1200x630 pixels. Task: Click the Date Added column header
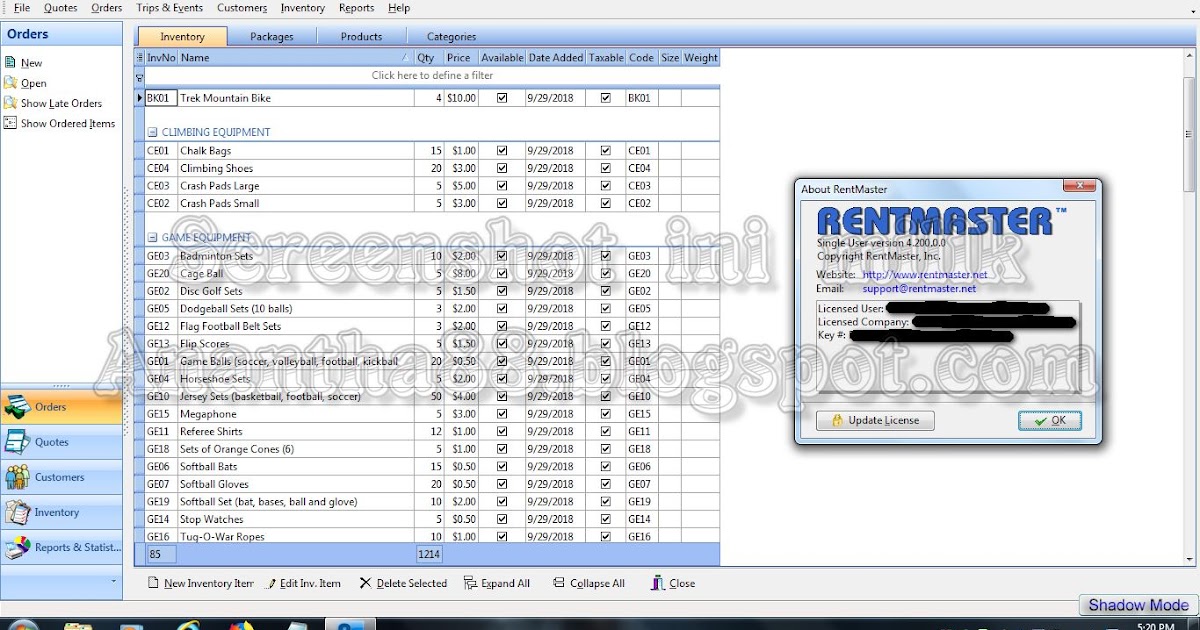555,58
